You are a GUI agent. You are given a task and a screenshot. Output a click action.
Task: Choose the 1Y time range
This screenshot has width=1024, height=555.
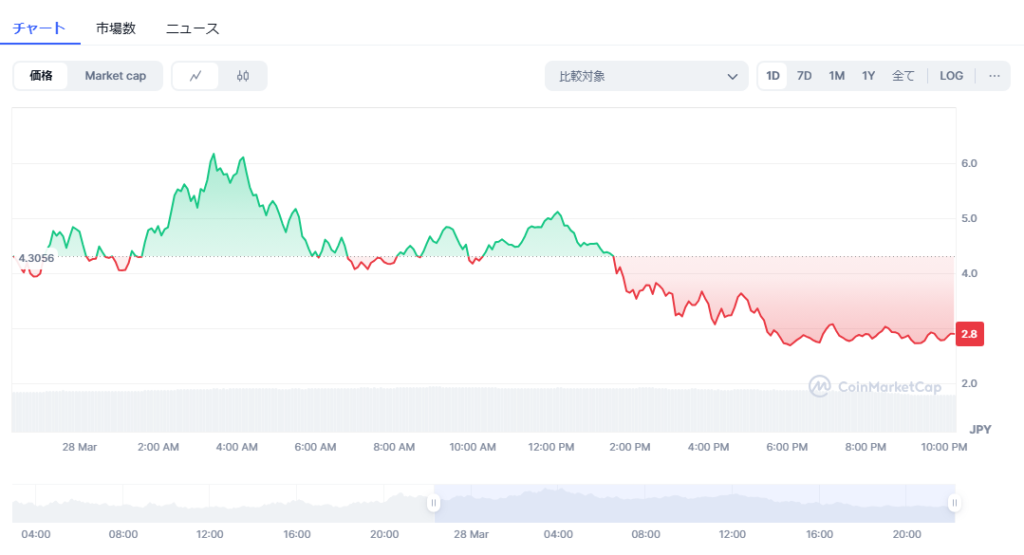point(869,76)
